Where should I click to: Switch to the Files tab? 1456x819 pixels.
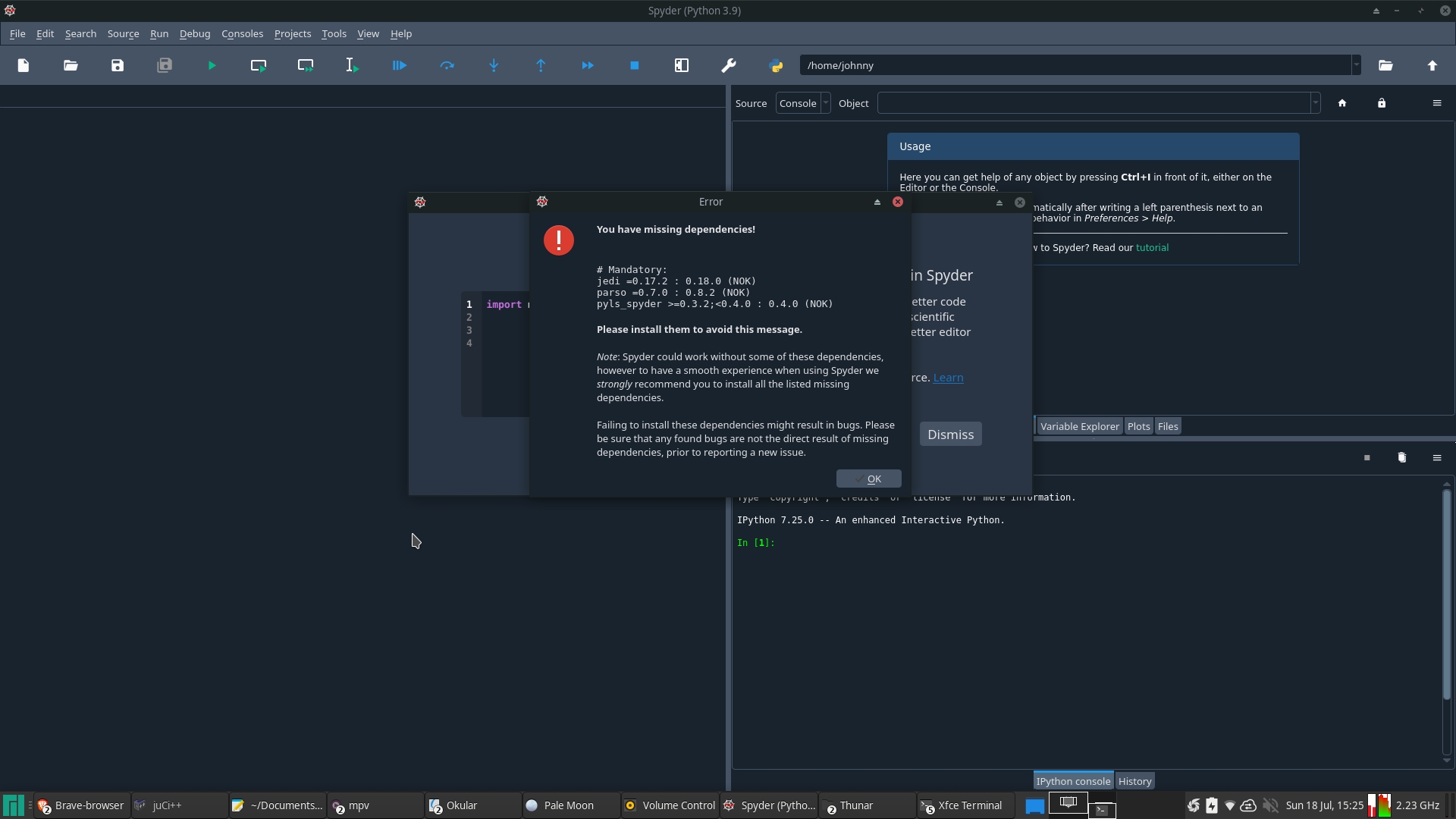[1168, 426]
